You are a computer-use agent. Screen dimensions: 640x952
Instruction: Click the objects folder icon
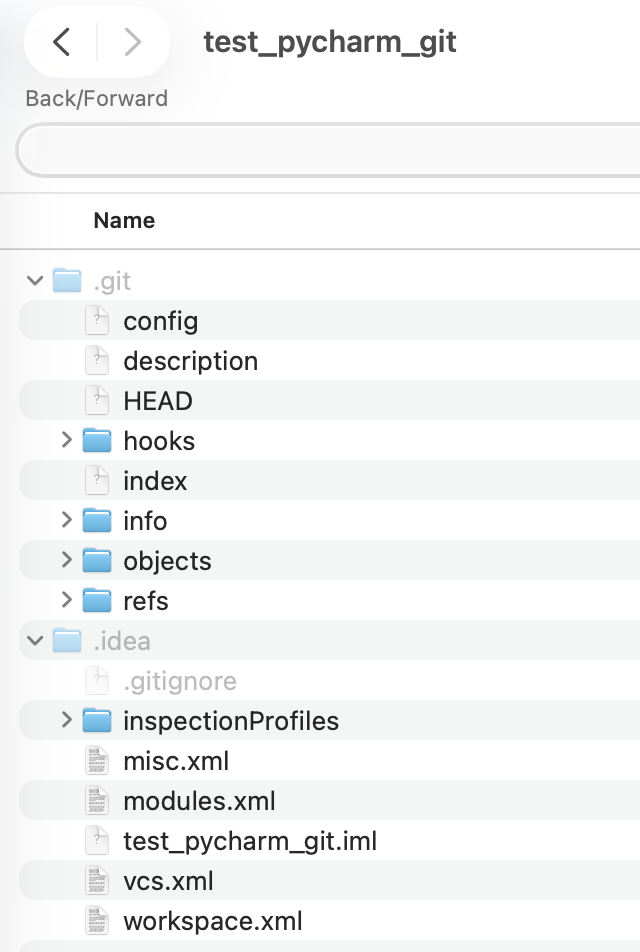[97, 561]
